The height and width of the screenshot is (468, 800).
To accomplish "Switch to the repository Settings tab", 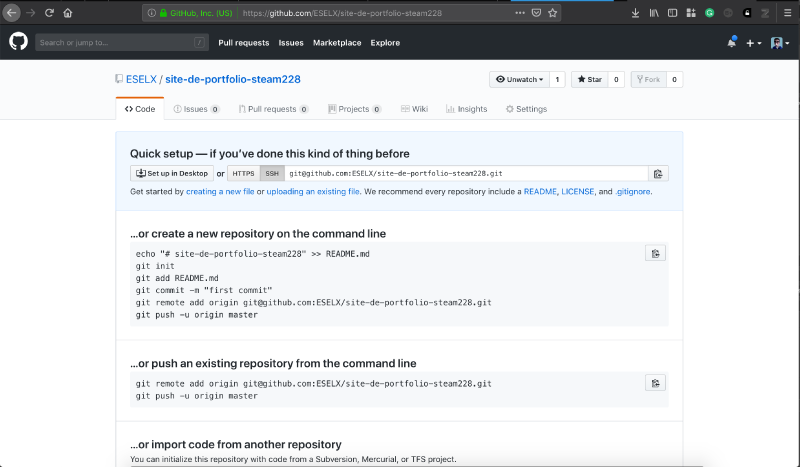I will click(x=526, y=109).
